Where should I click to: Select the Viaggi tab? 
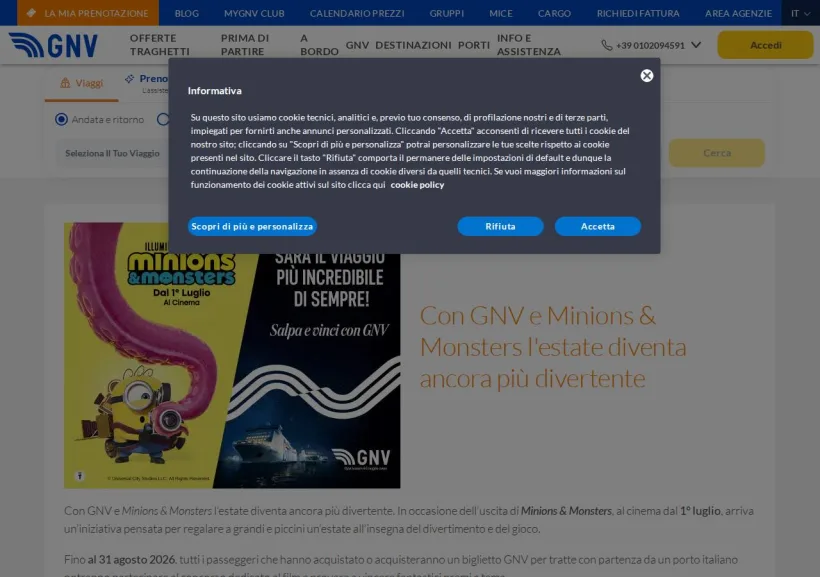click(x=82, y=83)
